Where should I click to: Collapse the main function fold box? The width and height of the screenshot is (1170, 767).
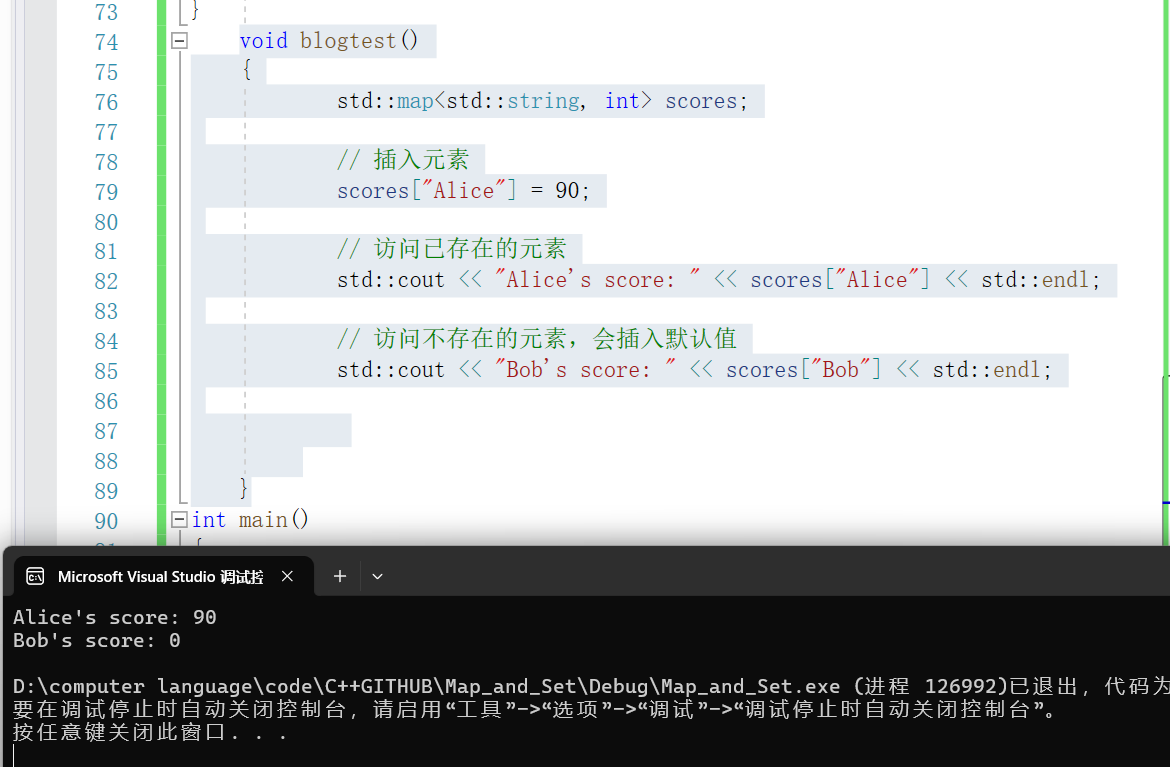tap(179, 519)
